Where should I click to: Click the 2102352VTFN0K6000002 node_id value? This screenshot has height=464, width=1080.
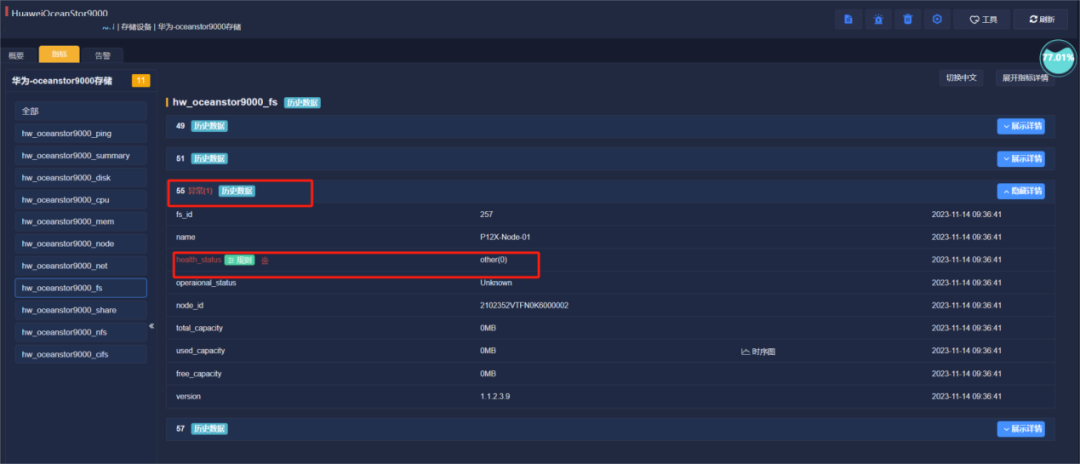(524, 305)
